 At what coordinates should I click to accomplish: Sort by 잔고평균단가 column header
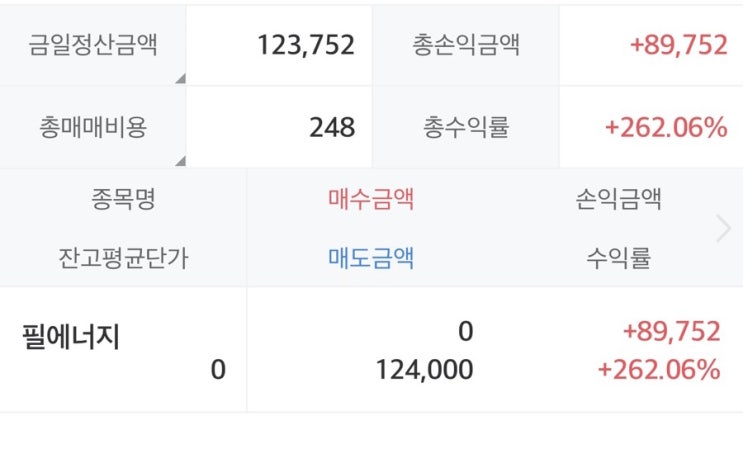(x=123, y=258)
